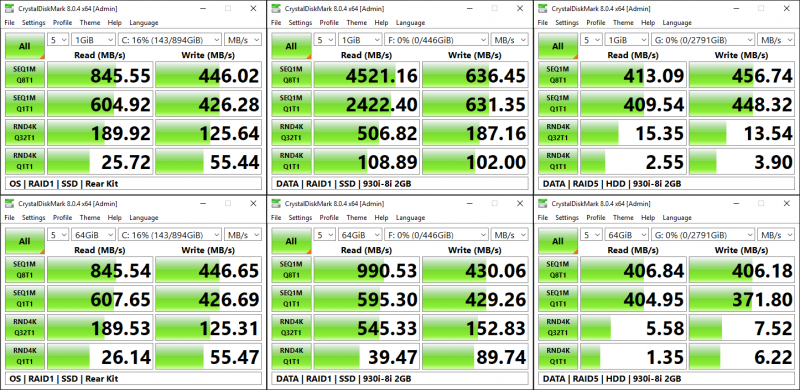Open the Theme menu in the G: 1GiB window
This screenshot has height=390, width=800.
click(622, 22)
